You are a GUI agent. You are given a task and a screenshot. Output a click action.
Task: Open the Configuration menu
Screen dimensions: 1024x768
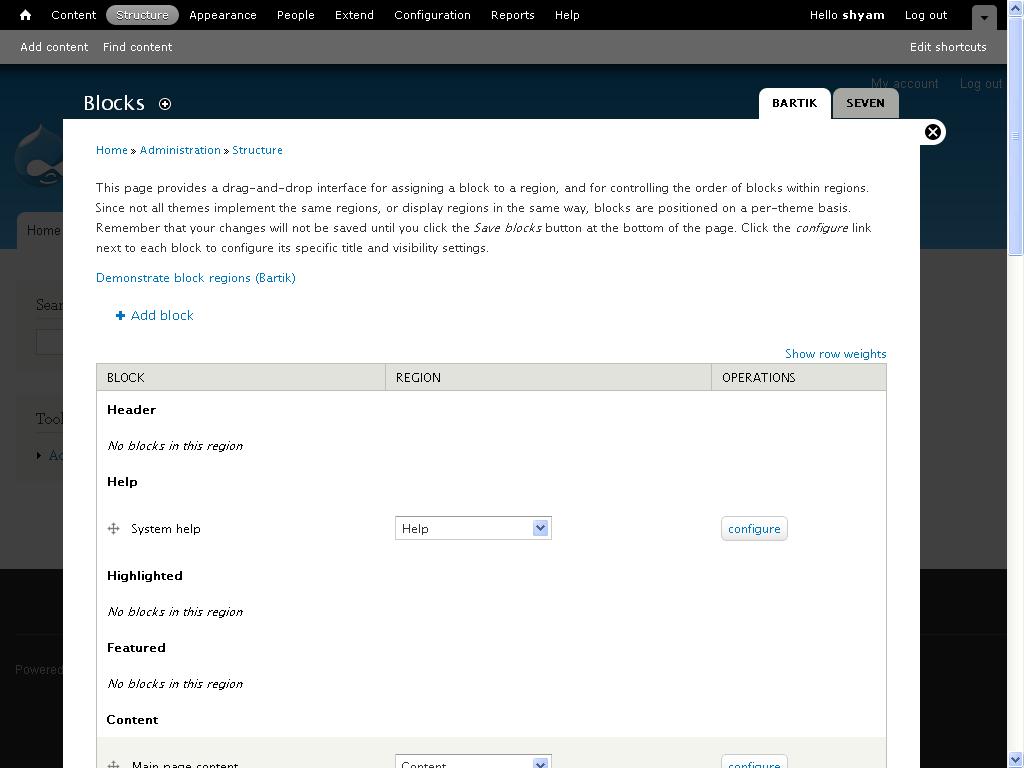432,15
